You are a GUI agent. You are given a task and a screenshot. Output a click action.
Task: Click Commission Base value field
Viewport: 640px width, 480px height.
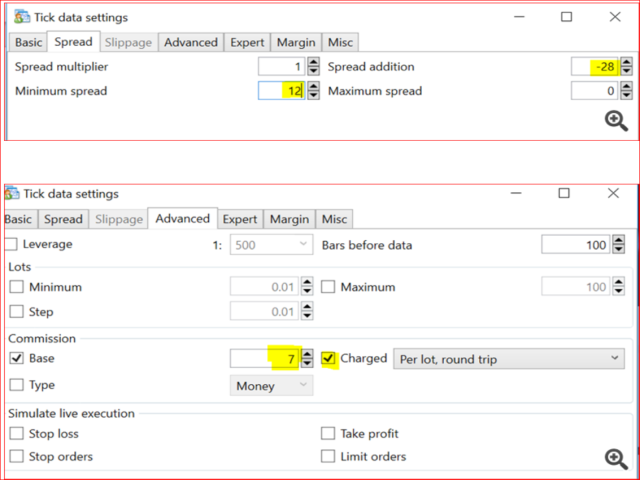pos(264,359)
